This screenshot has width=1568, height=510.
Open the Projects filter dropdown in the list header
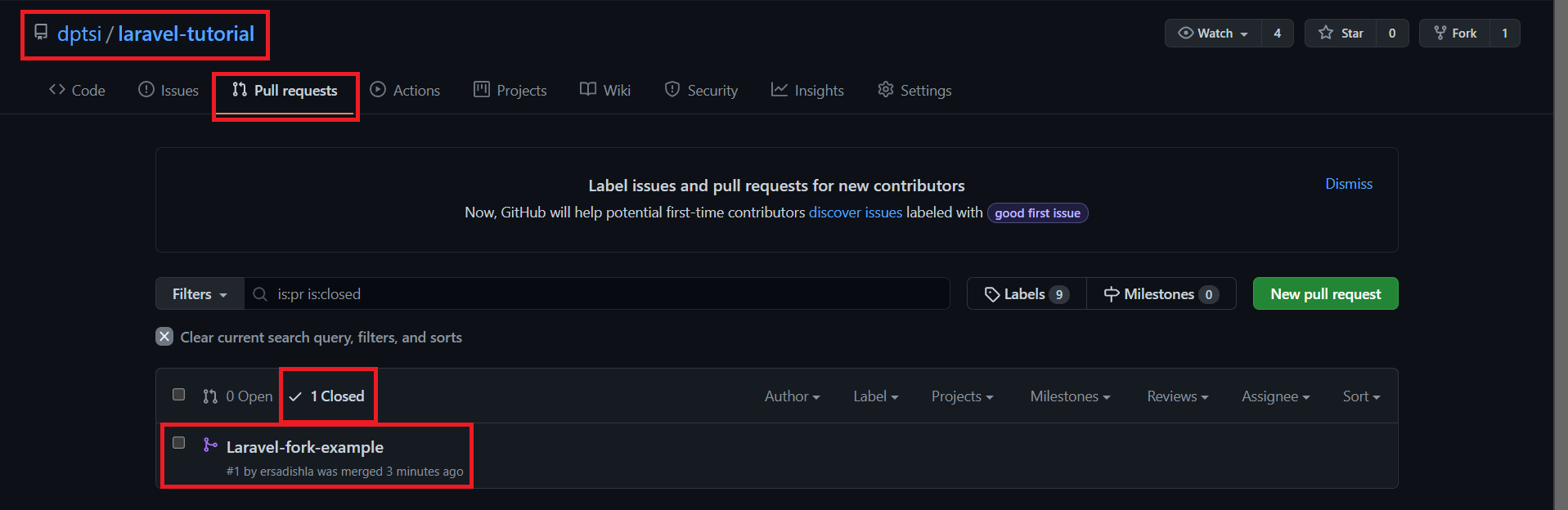[x=962, y=396]
